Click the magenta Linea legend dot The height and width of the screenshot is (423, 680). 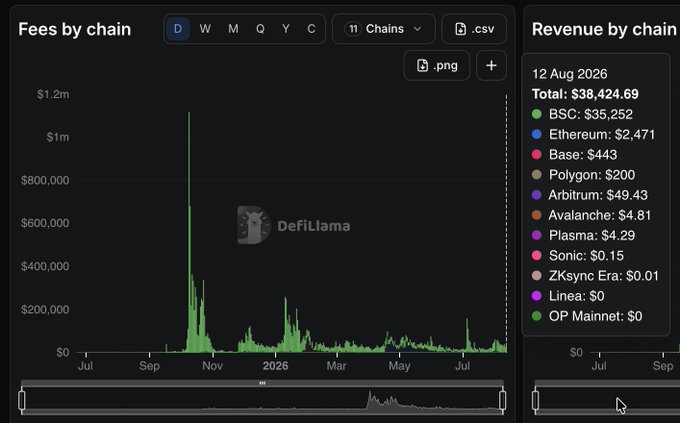click(536, 296)
